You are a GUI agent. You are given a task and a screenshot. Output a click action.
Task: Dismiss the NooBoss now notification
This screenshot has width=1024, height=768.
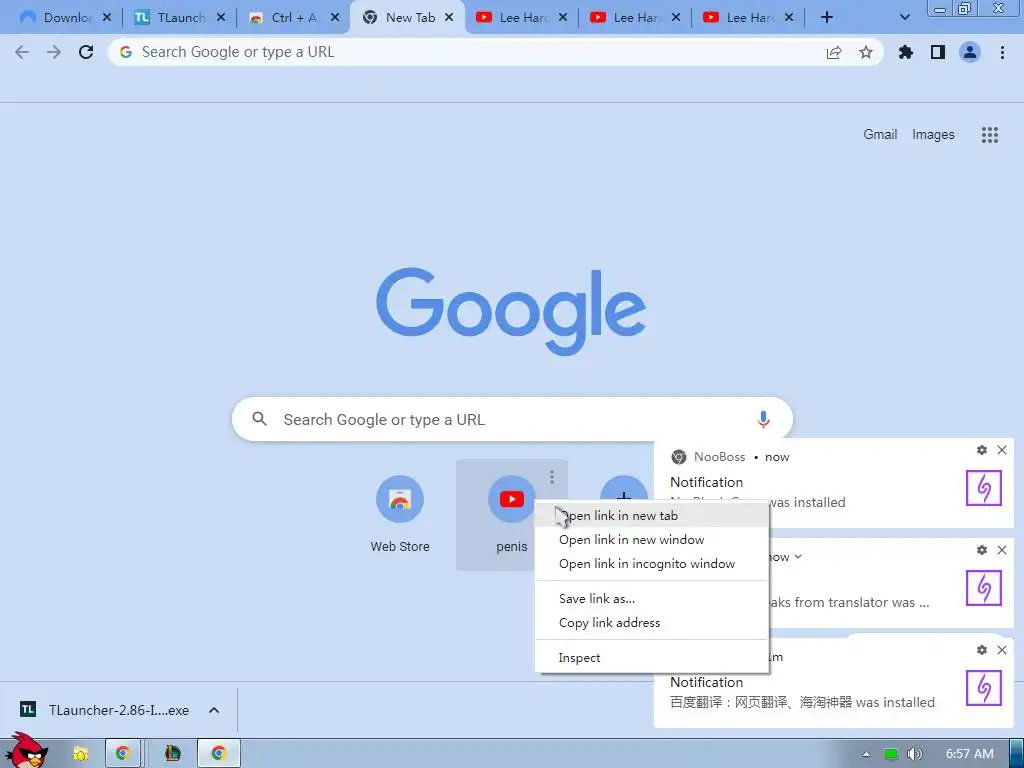[x=1002, y=450]
